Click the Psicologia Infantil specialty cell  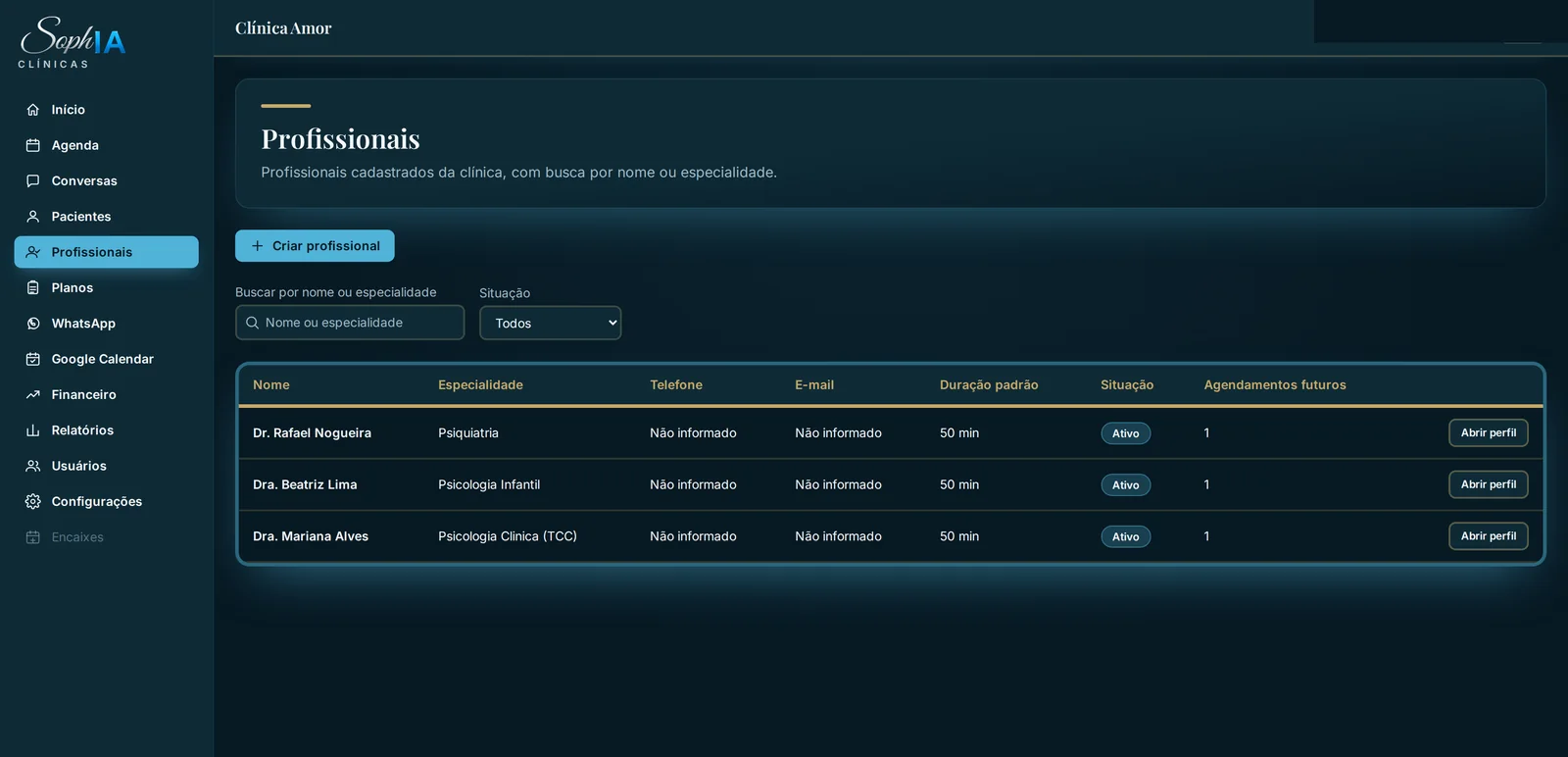[x=489, y=484]
